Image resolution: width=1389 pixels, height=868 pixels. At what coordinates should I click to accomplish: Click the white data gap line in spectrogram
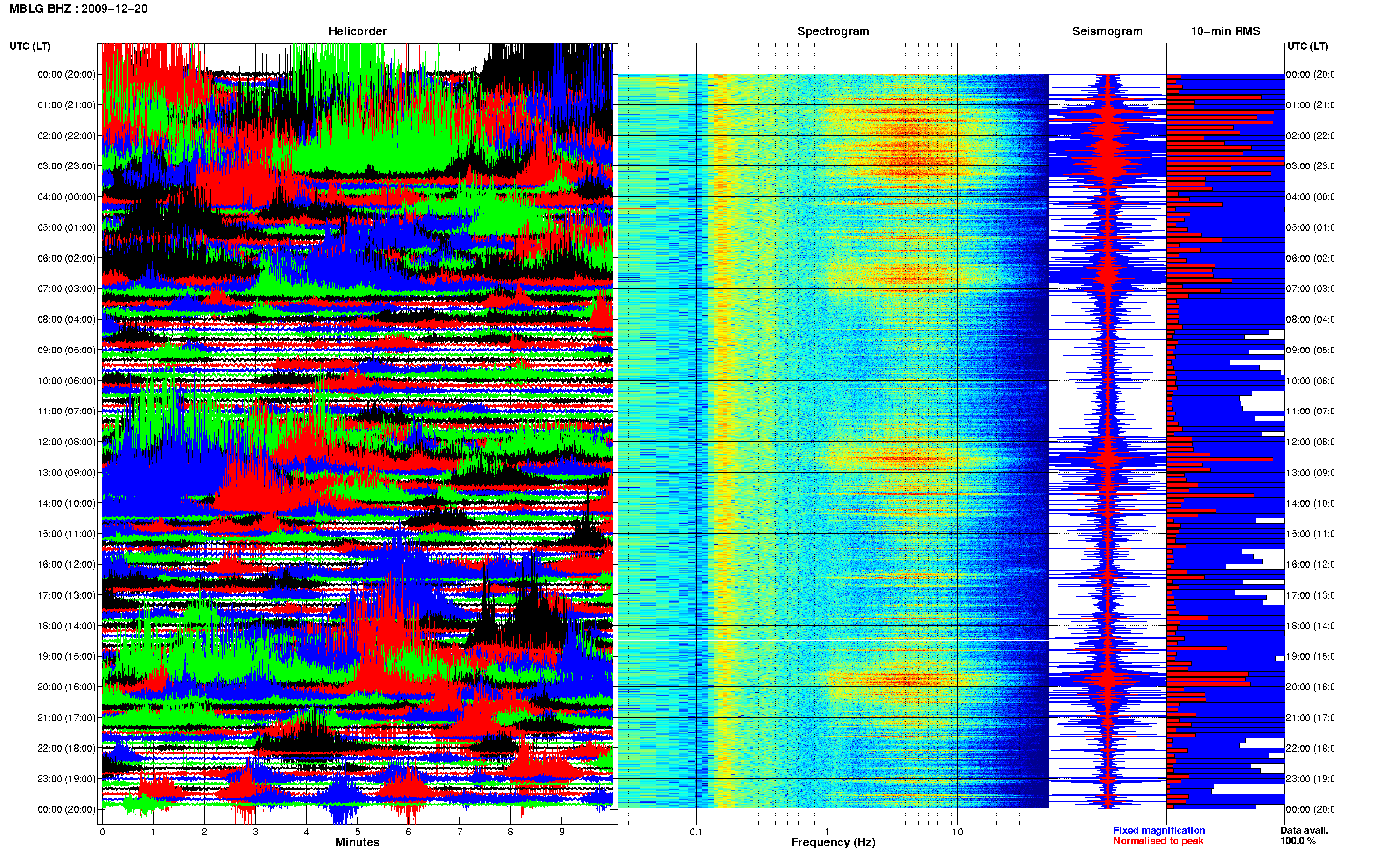click(833, 641)
